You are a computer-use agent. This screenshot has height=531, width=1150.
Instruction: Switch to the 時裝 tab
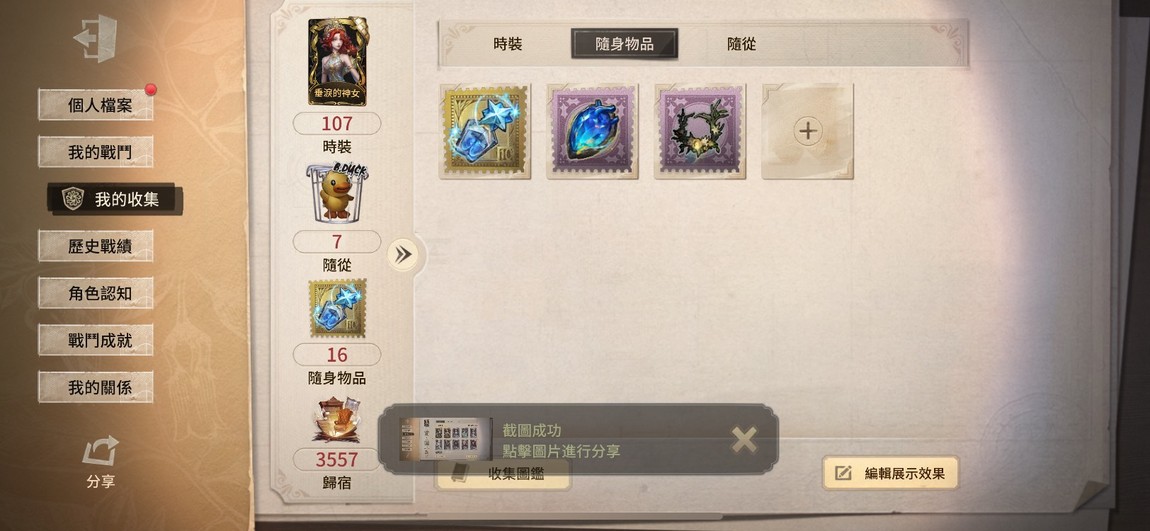508,43
